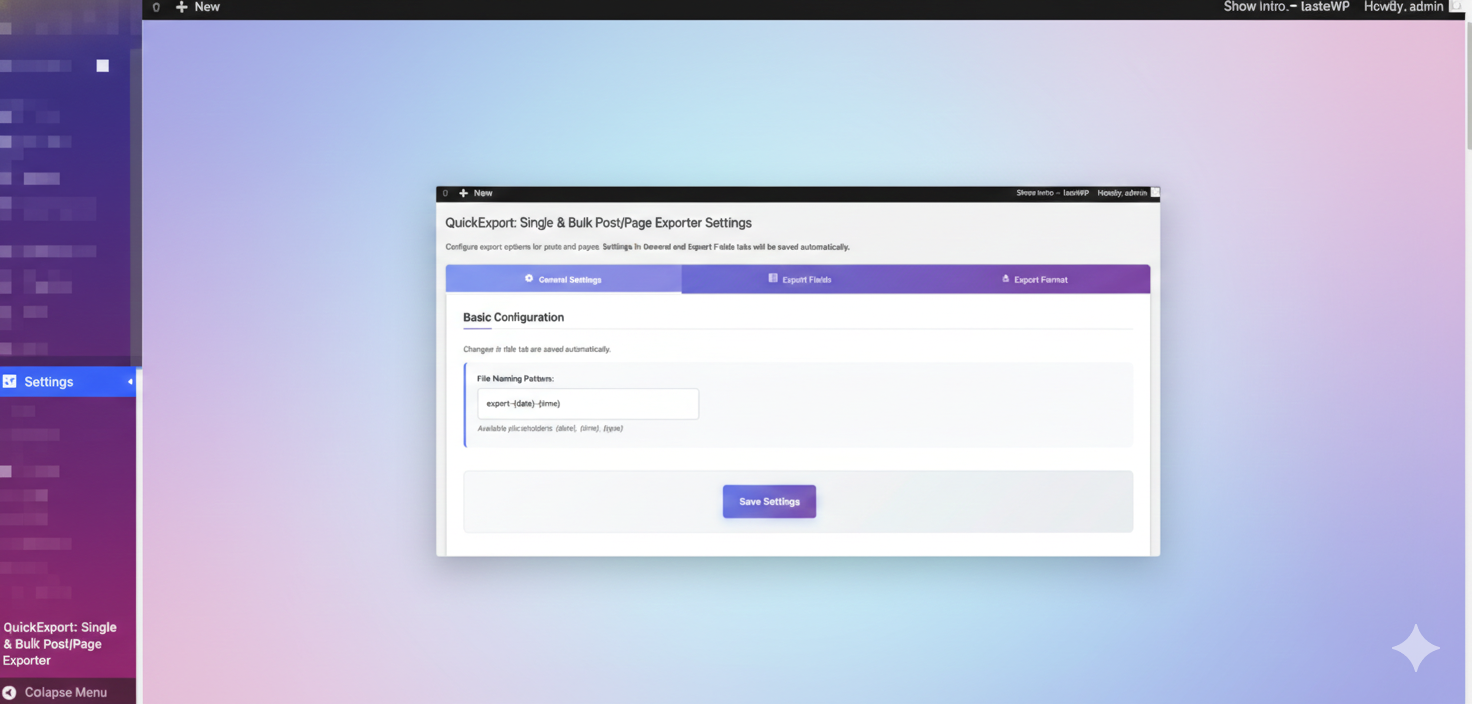Click Show Intro tasteWP in outer top bar
The width and height of the screenshot is (1472, 704).
(x=1287, y=7)
